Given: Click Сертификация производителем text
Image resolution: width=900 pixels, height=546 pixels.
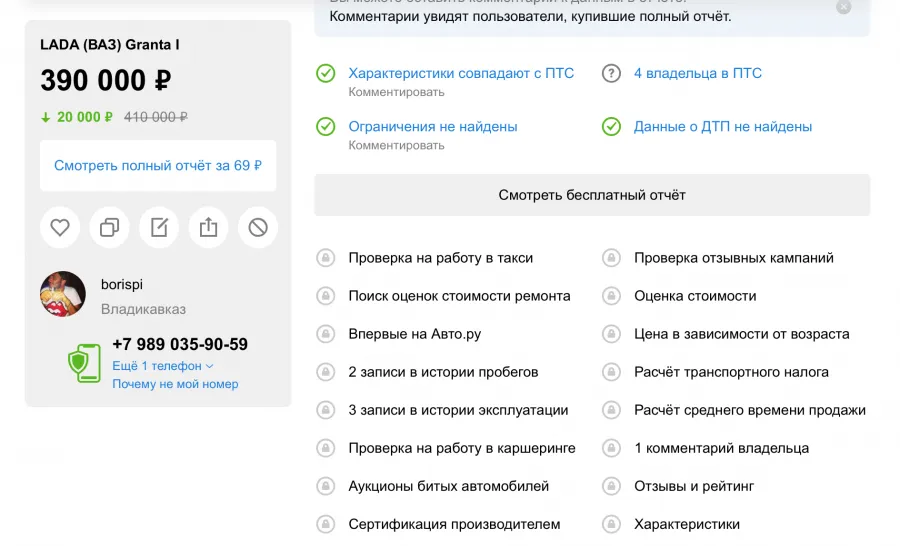Looking at the screenshot, I should (455, 524).
